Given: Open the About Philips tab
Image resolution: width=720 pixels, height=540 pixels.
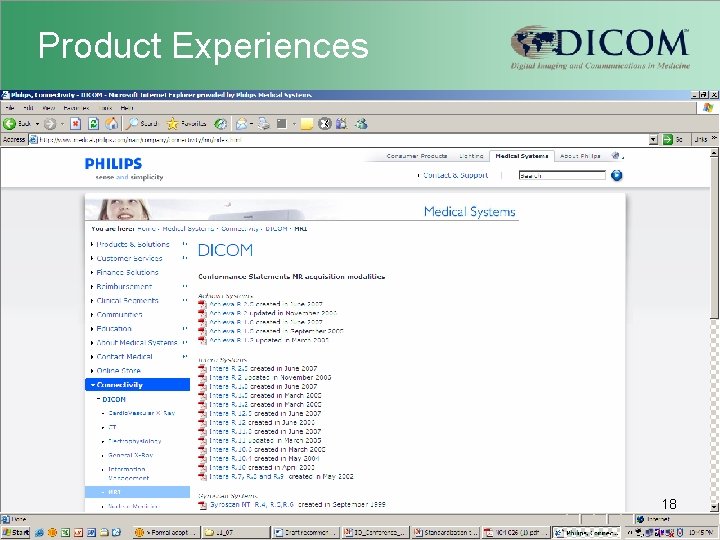Looking at the screenshot, I should (x=580, y=156).
